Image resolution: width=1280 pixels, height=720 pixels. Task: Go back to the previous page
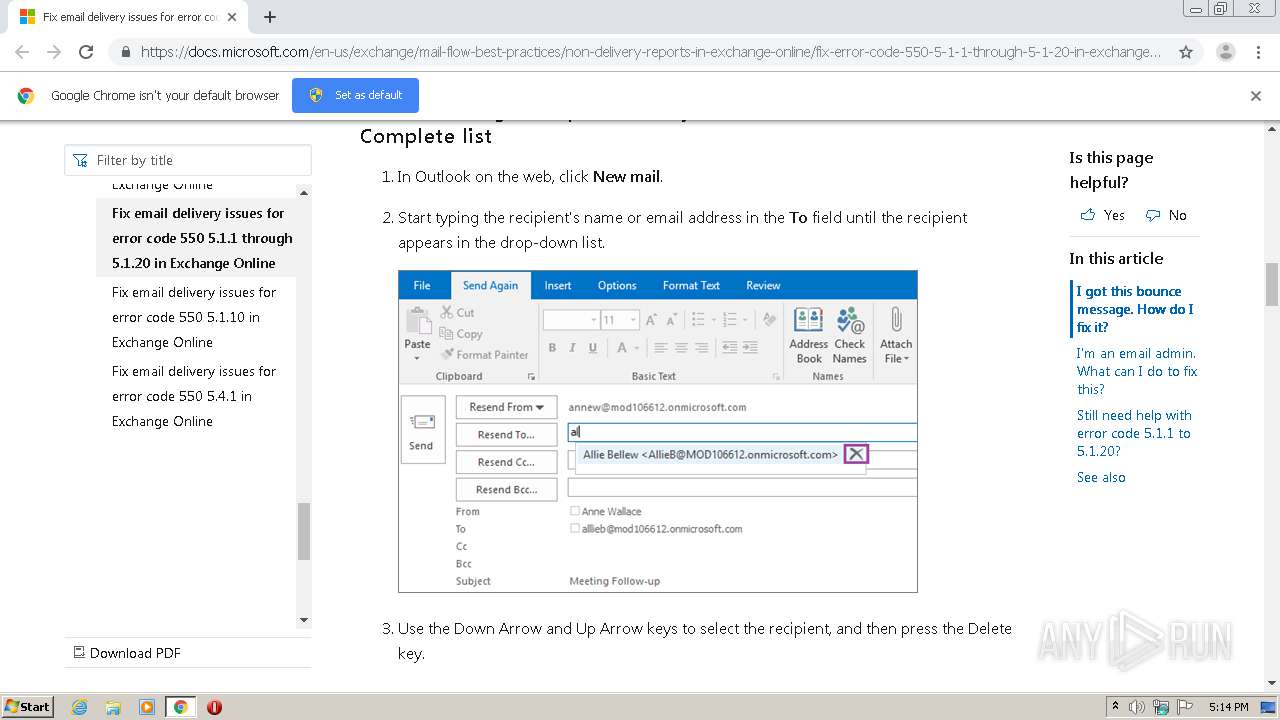click(22, 52)
